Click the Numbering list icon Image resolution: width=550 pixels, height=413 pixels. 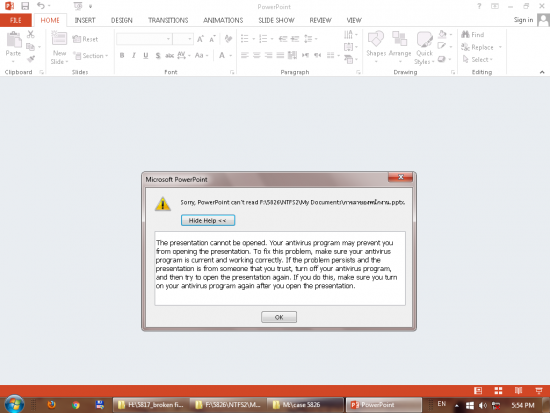[x=263, y=39]
